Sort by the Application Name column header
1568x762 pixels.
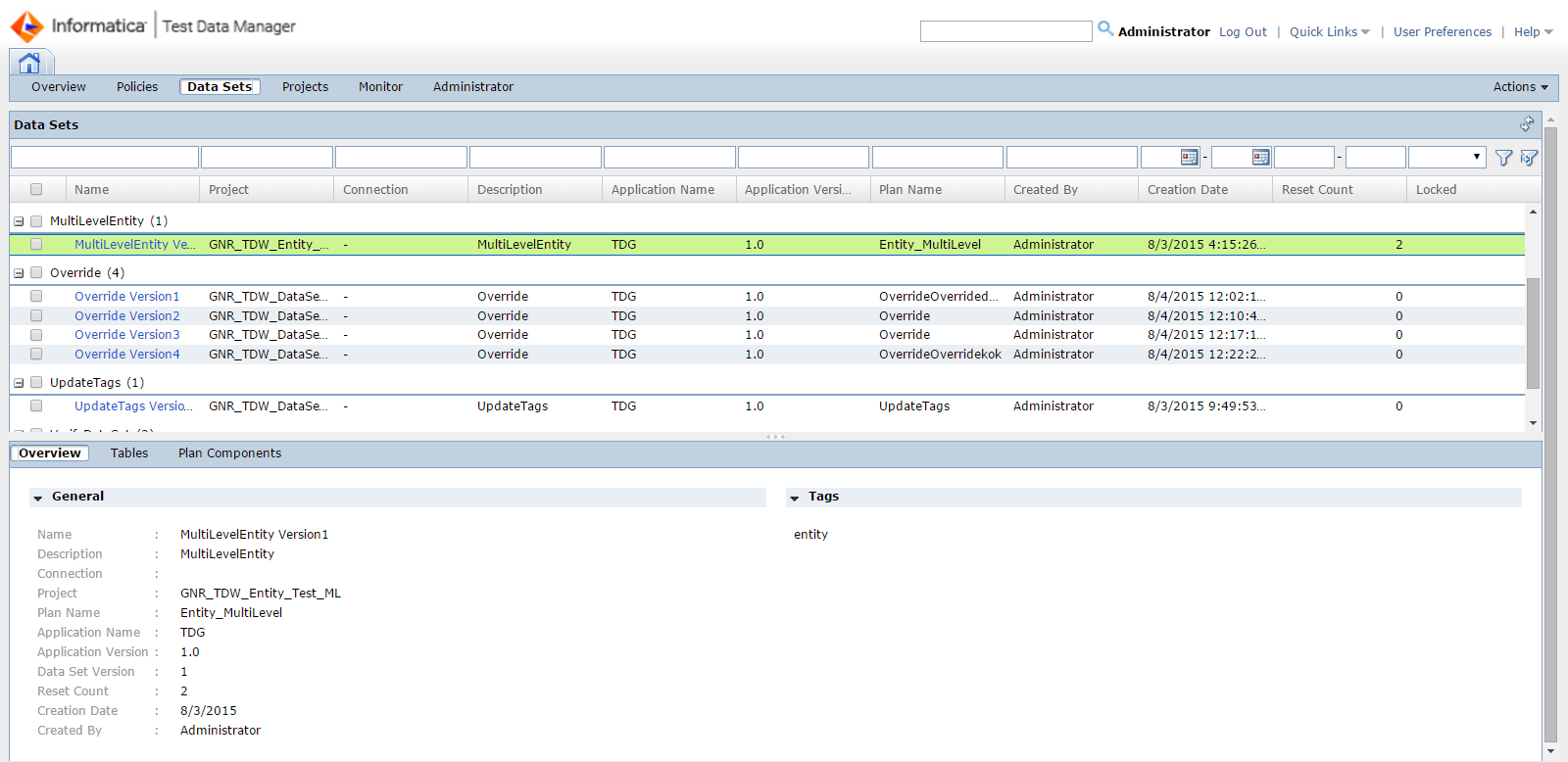(x=662, y=190)
